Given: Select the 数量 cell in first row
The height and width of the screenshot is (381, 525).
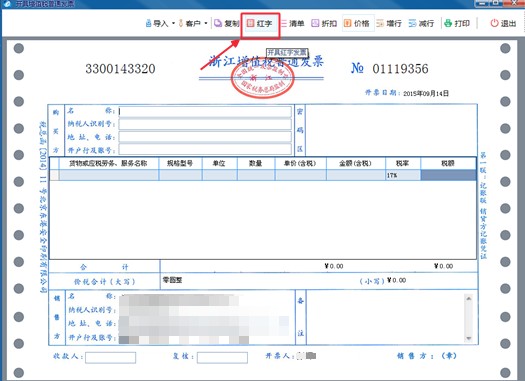Looking at the screenshot, I should 256,175.
